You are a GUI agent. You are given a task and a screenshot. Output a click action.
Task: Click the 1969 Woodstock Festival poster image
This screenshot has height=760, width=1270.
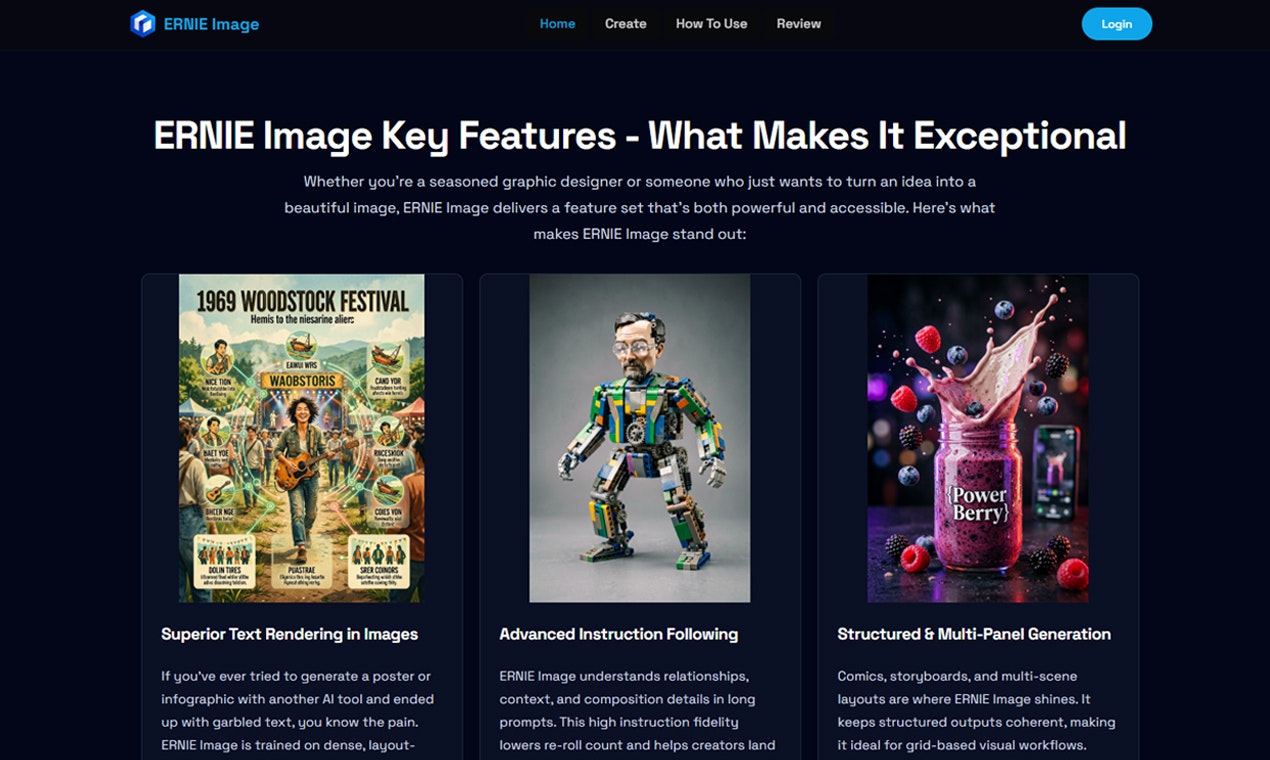click(299, 437)
